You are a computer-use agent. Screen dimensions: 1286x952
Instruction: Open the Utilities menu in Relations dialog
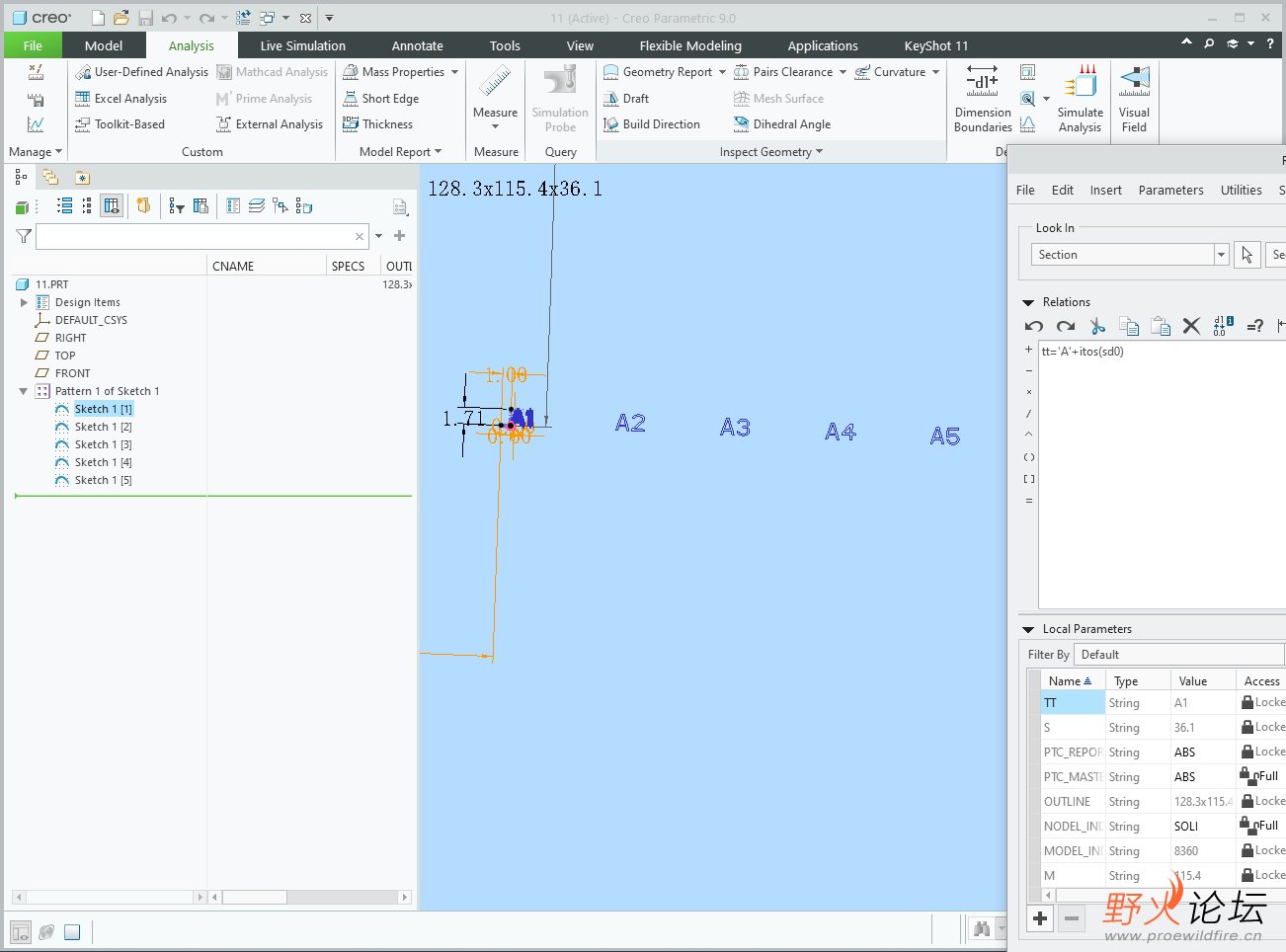(1241, 191)
